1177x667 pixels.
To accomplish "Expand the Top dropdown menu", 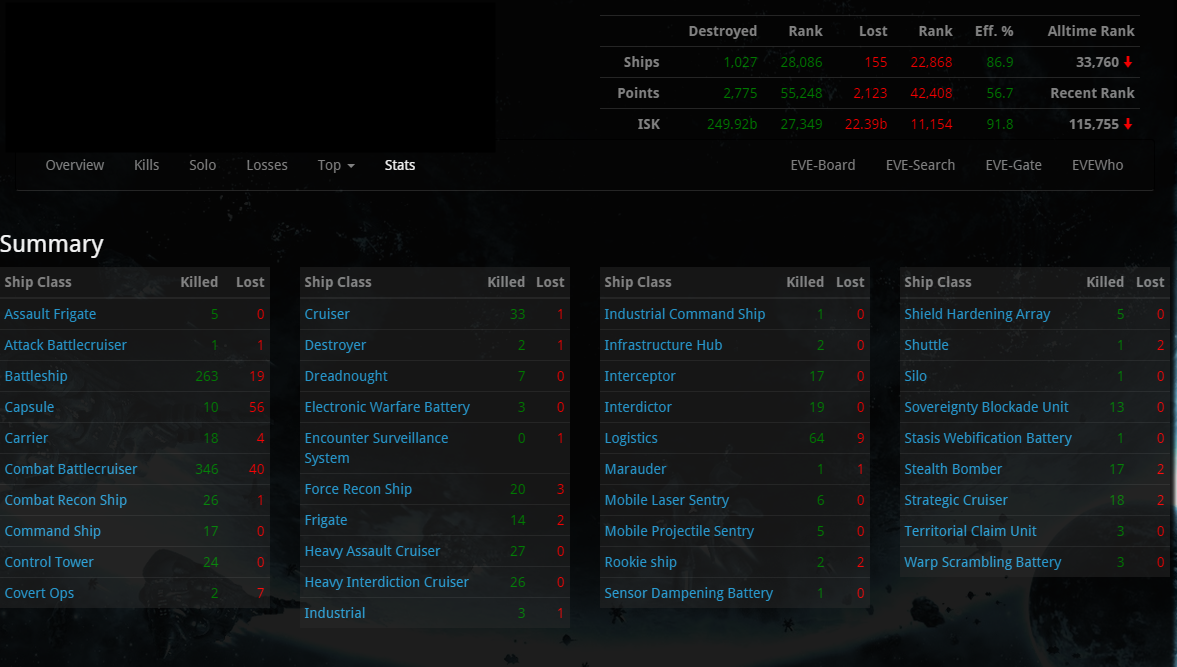I will pyautogui.click(x=336, y=165).
